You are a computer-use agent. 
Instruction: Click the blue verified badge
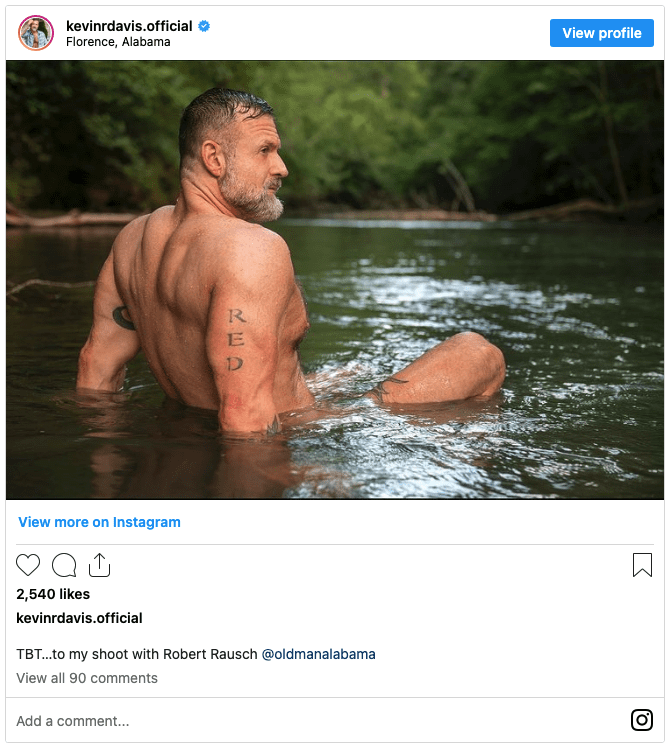[204, 25]
